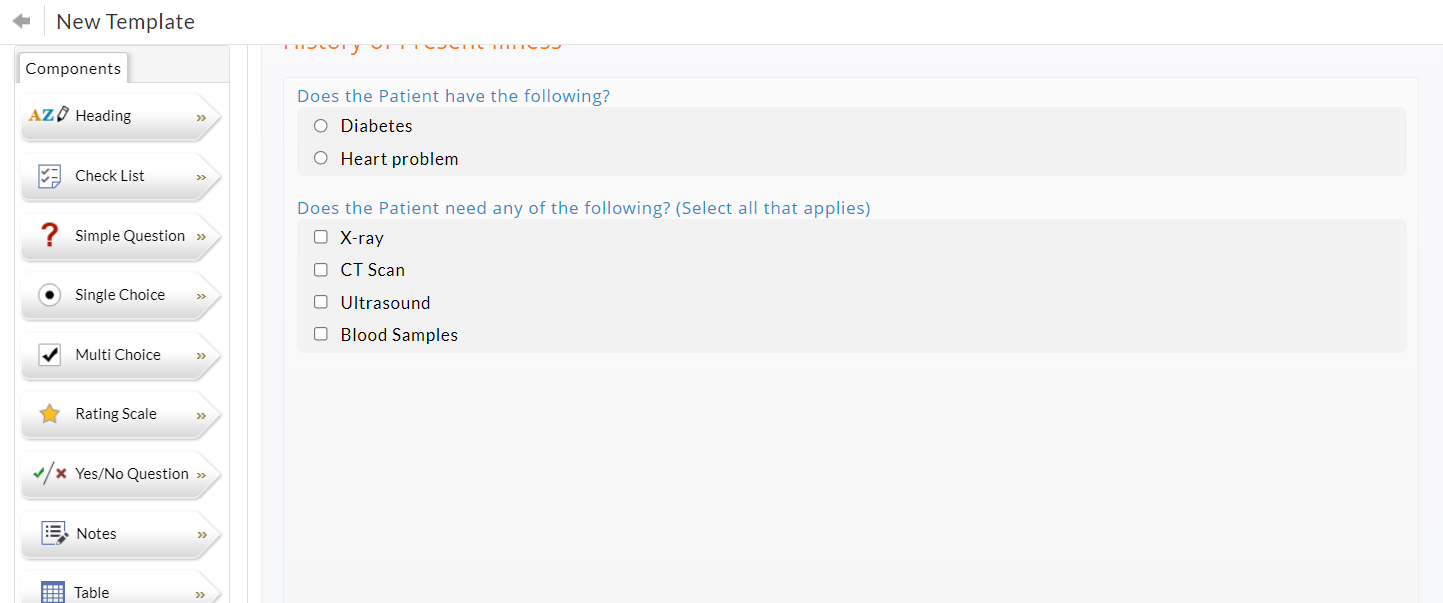This screenshot has height=603, width=1443.
Task: Click the back arrow icon
Action: pos(21,21)
